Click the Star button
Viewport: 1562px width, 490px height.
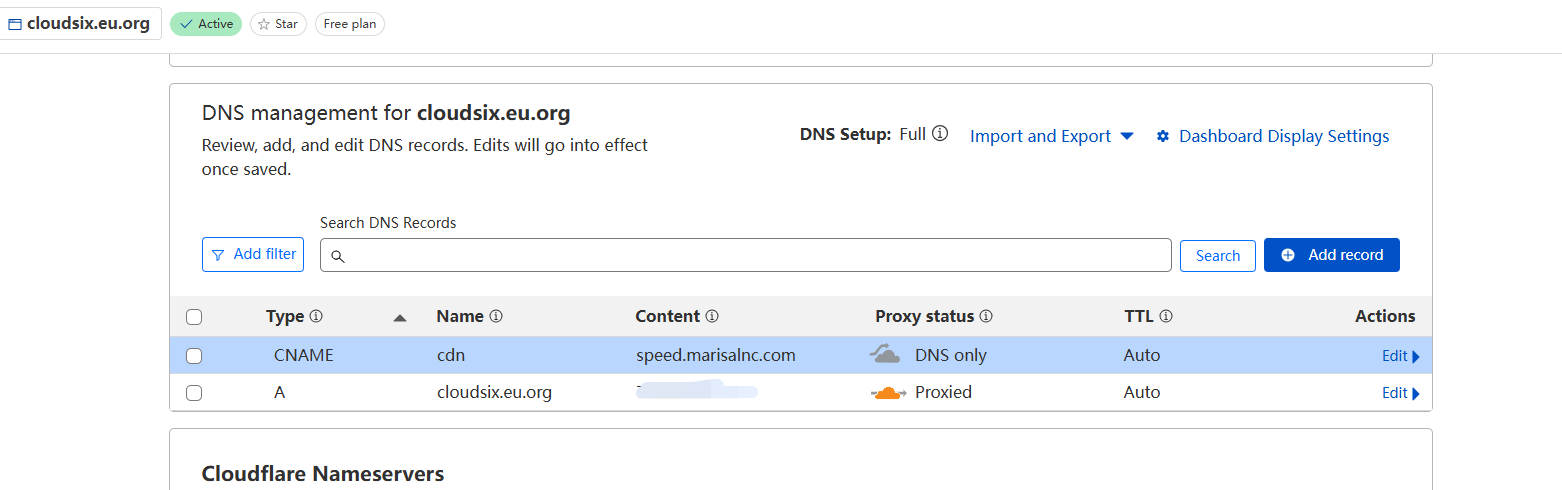click(278, 24)
